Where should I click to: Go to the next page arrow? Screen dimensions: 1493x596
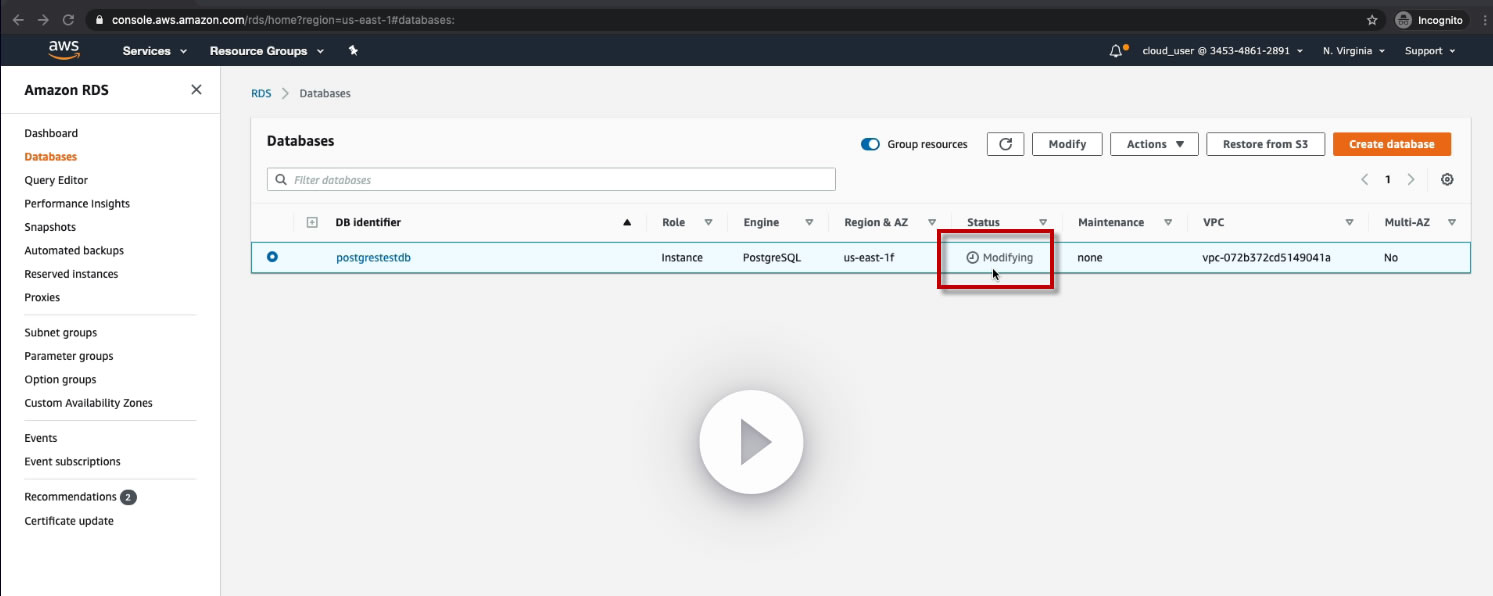coord(1410,180)
